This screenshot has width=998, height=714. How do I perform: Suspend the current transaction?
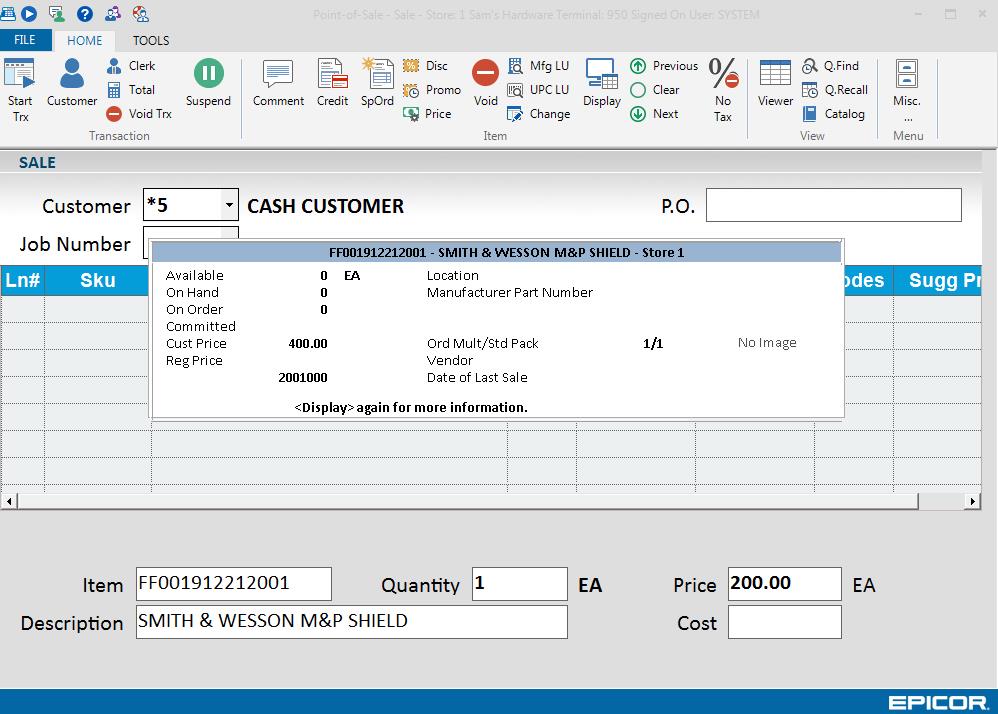click(x=208, y=83)
